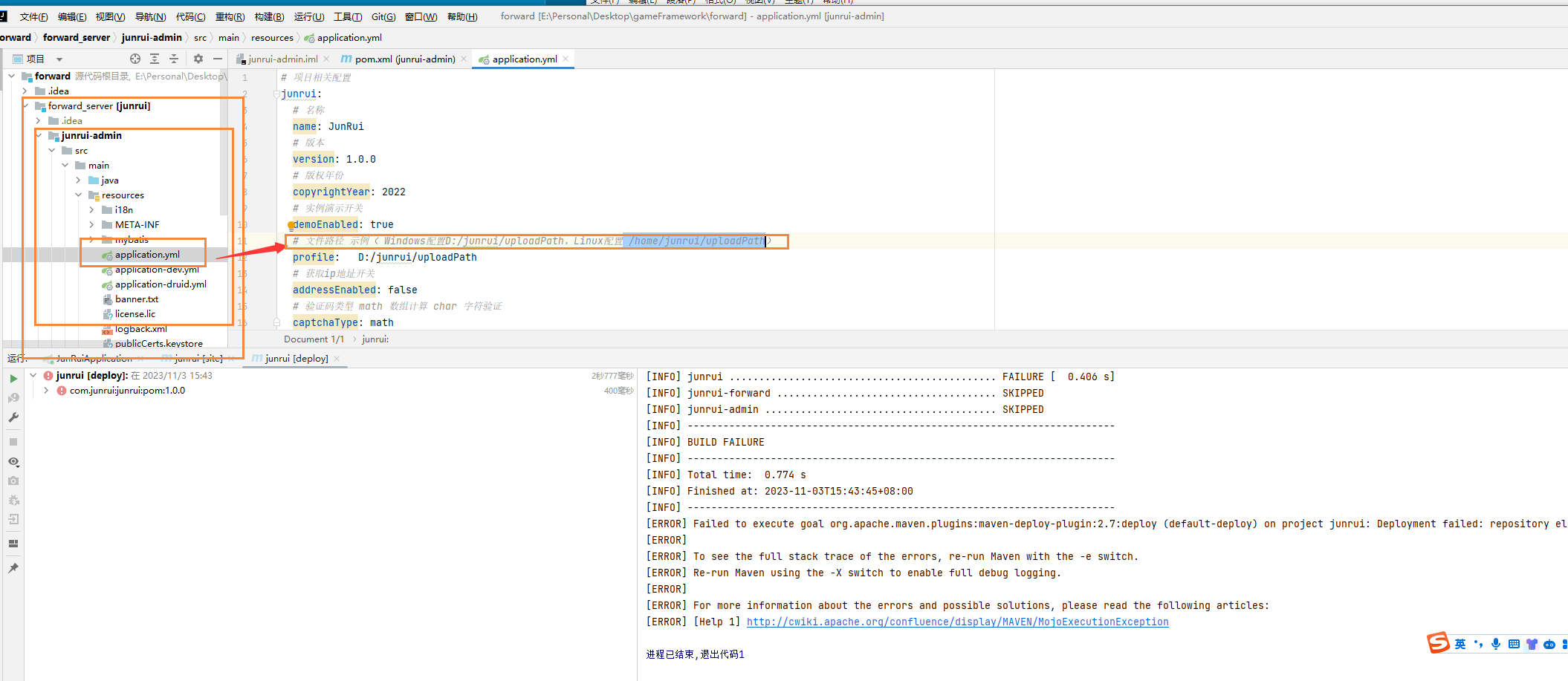Click the profile value D:/junrui/uploadPath

pos(418,257)
